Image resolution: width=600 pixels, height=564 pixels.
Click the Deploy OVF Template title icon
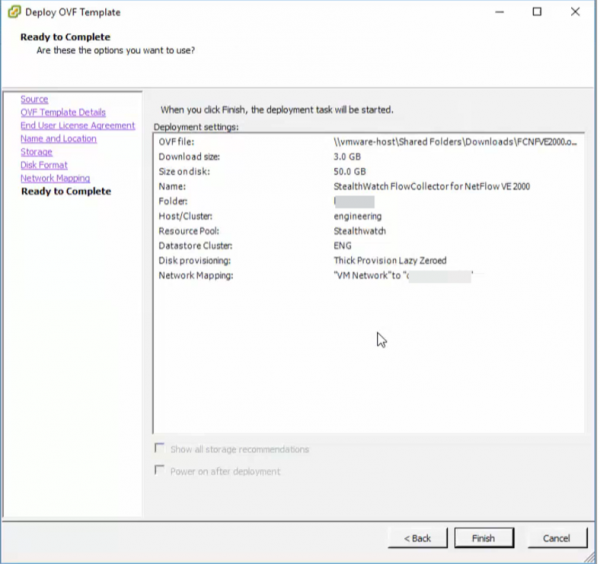(x=11, y=12)
